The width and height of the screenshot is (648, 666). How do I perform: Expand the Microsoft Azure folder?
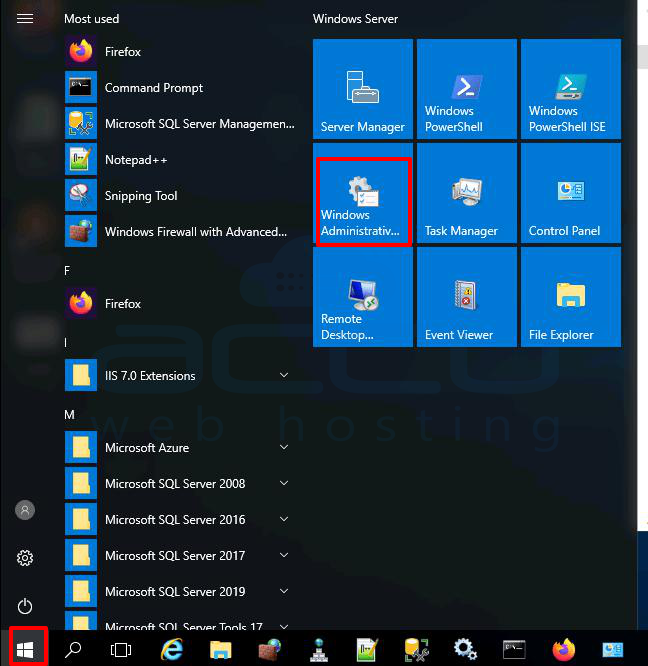(180, 448)
